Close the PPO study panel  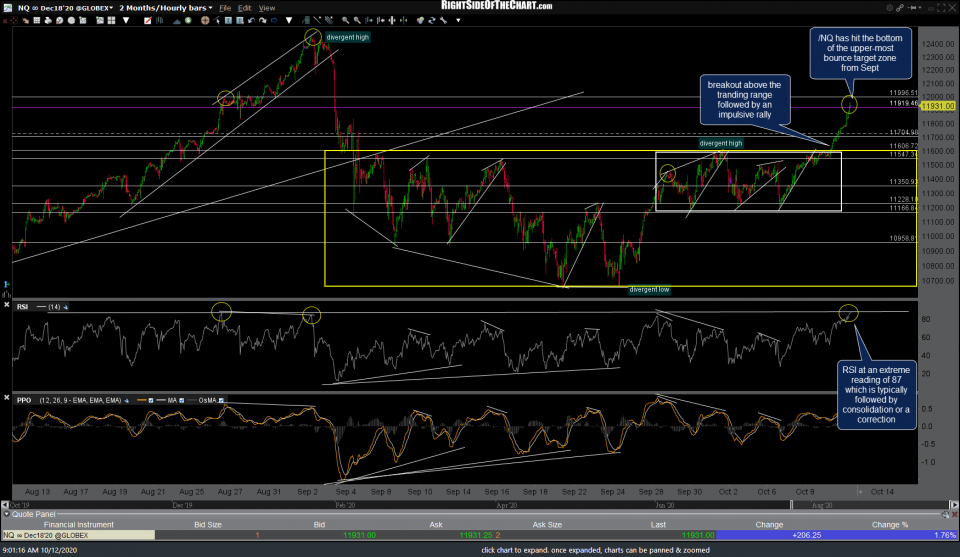click(6, 398)
